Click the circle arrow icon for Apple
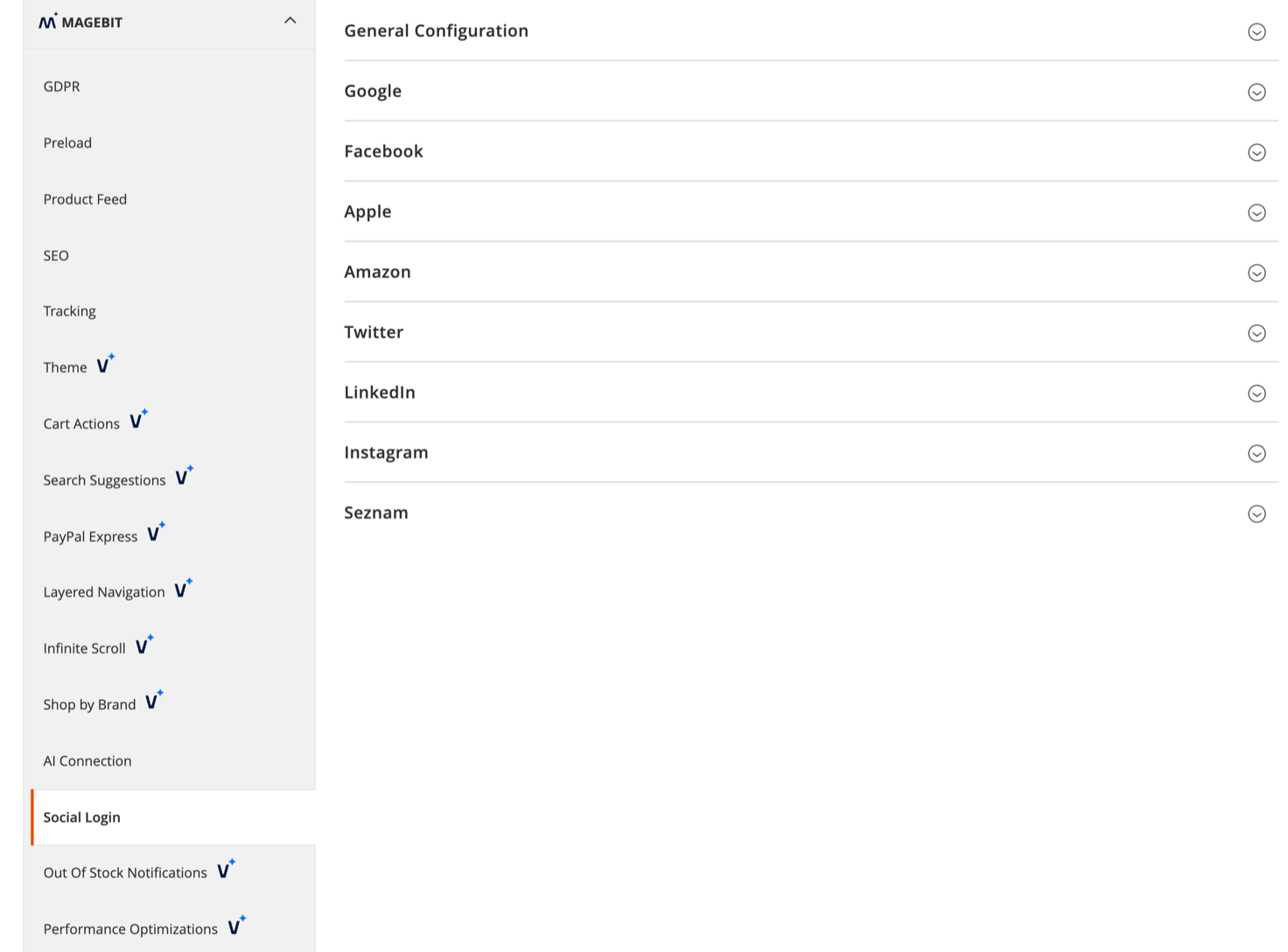 tap(1256, 213)
